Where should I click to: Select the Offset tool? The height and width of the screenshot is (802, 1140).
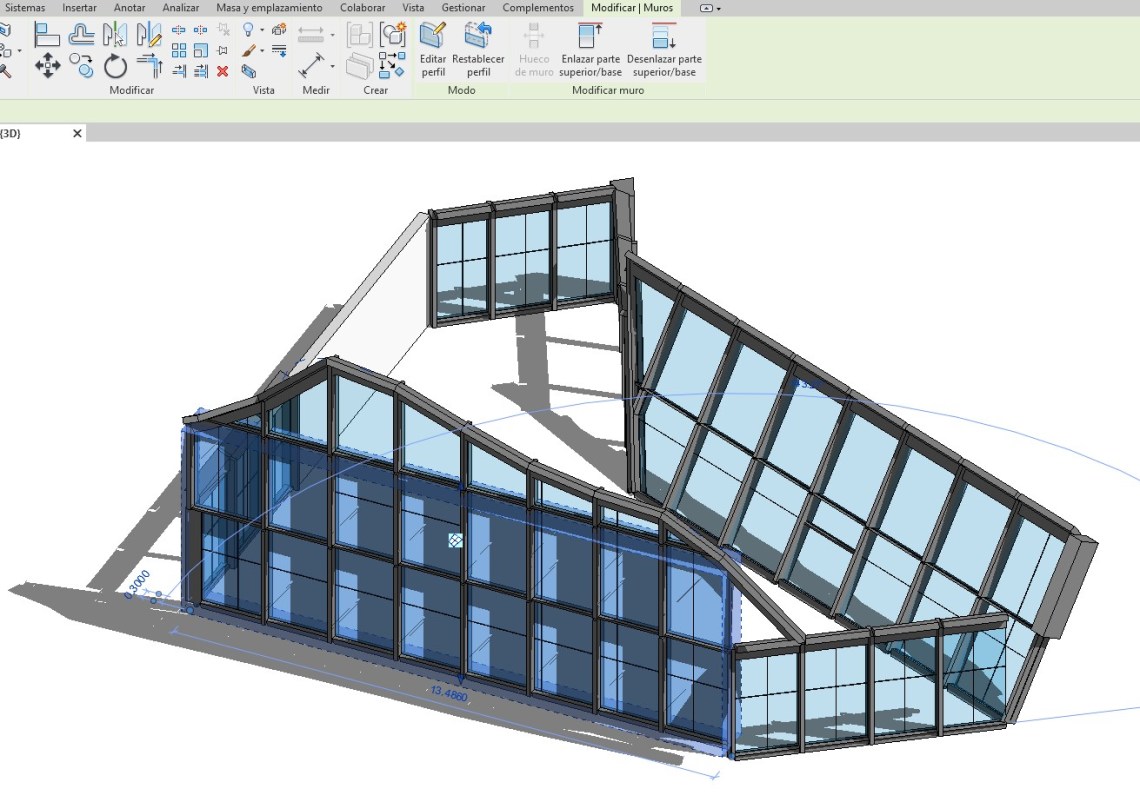coord(82,35)
